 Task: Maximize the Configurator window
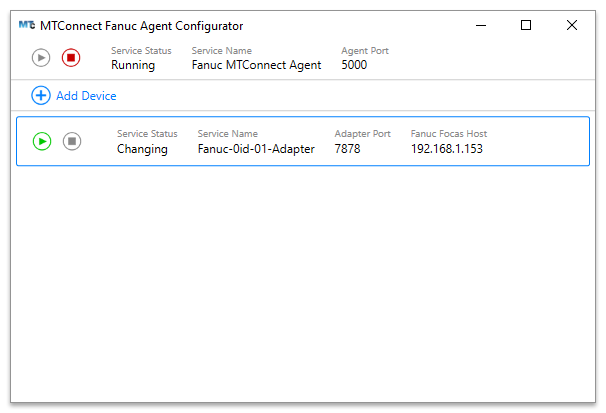click(526, 25)
